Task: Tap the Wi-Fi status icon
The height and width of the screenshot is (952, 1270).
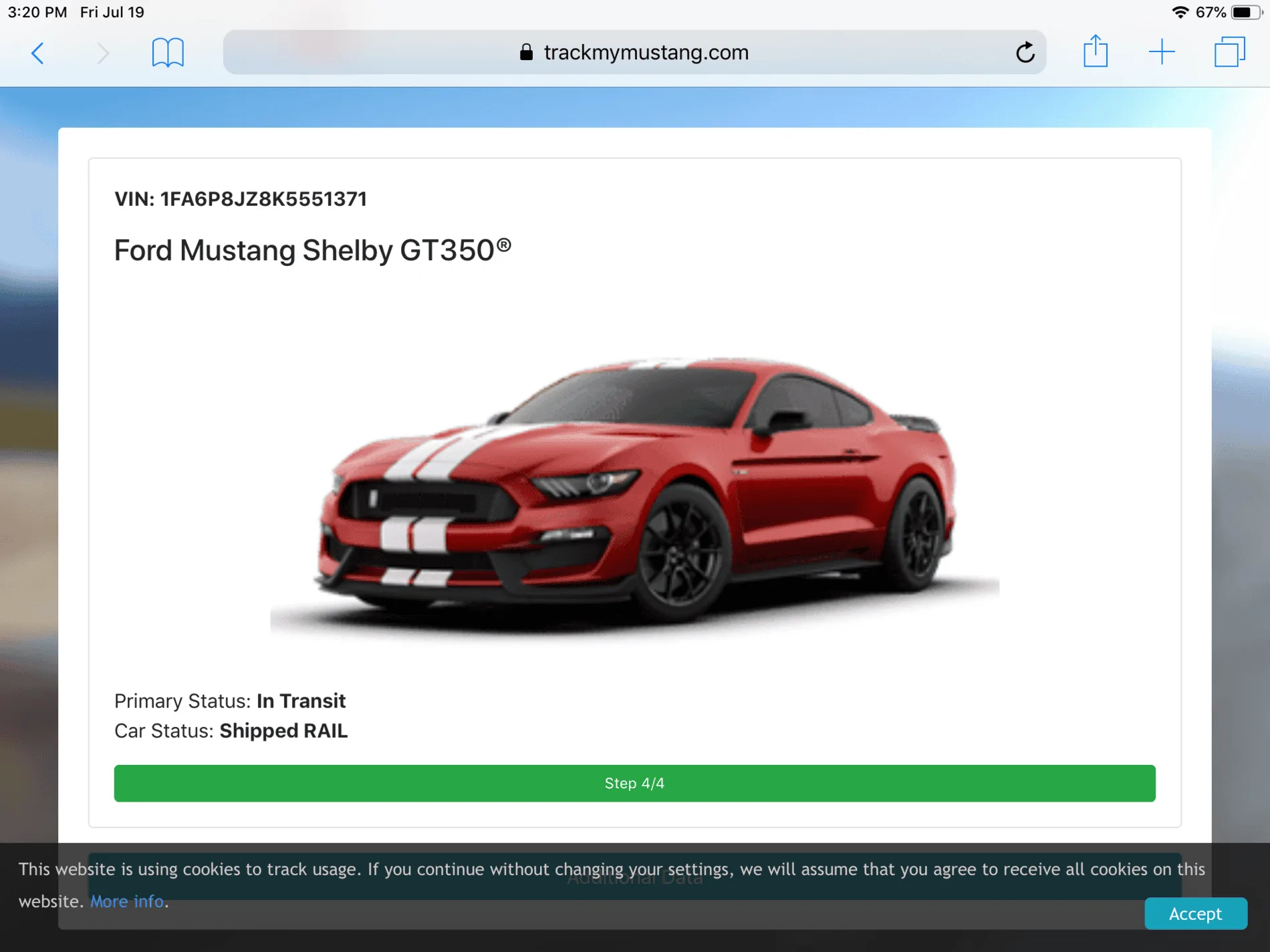Action: (1180, 12)
